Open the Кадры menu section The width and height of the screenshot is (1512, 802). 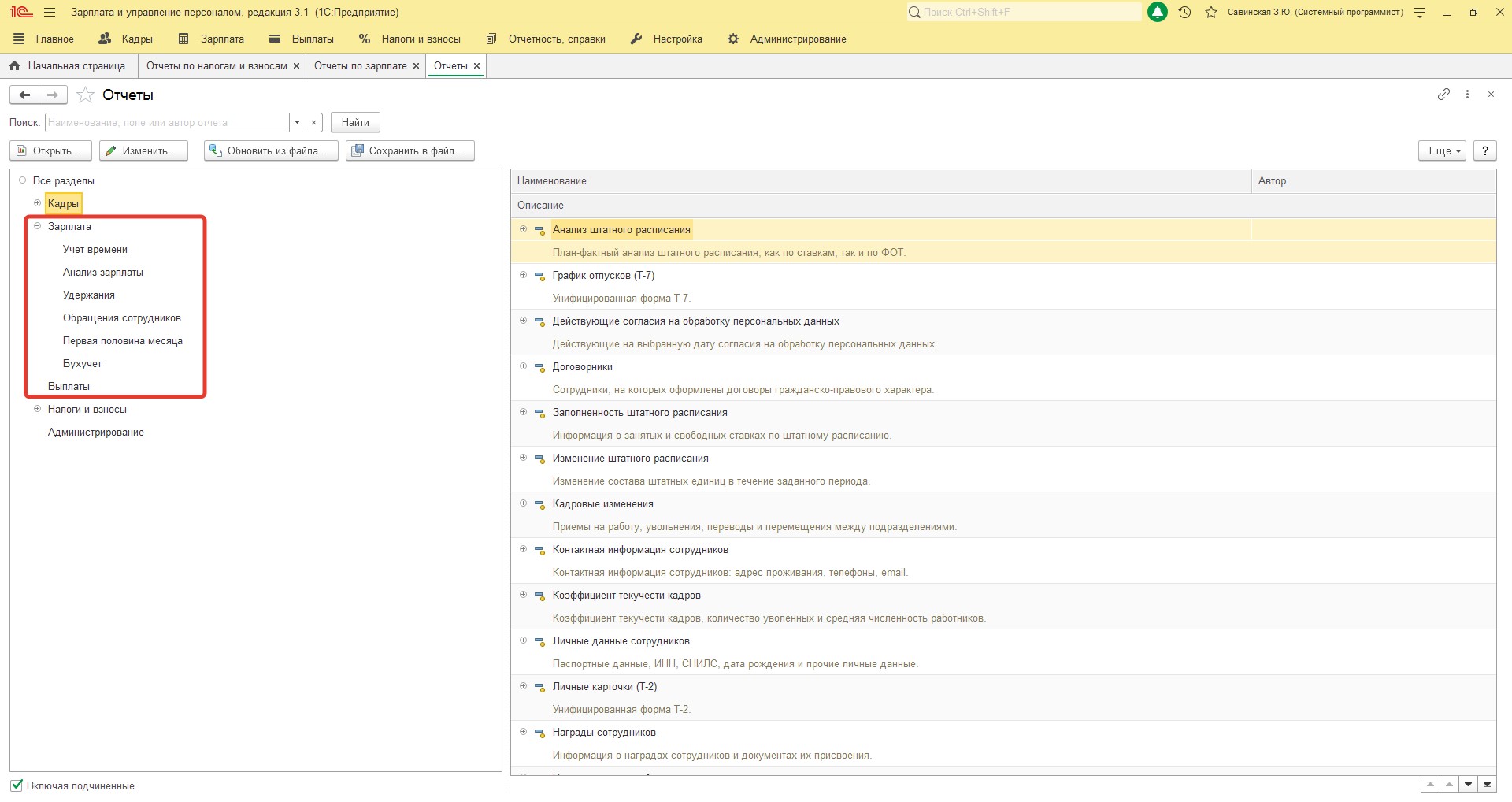[126, 39]
